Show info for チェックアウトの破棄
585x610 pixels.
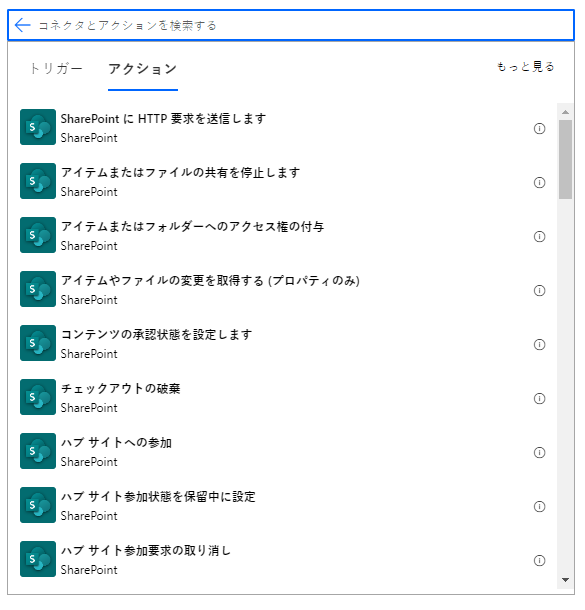click(539, 399)
